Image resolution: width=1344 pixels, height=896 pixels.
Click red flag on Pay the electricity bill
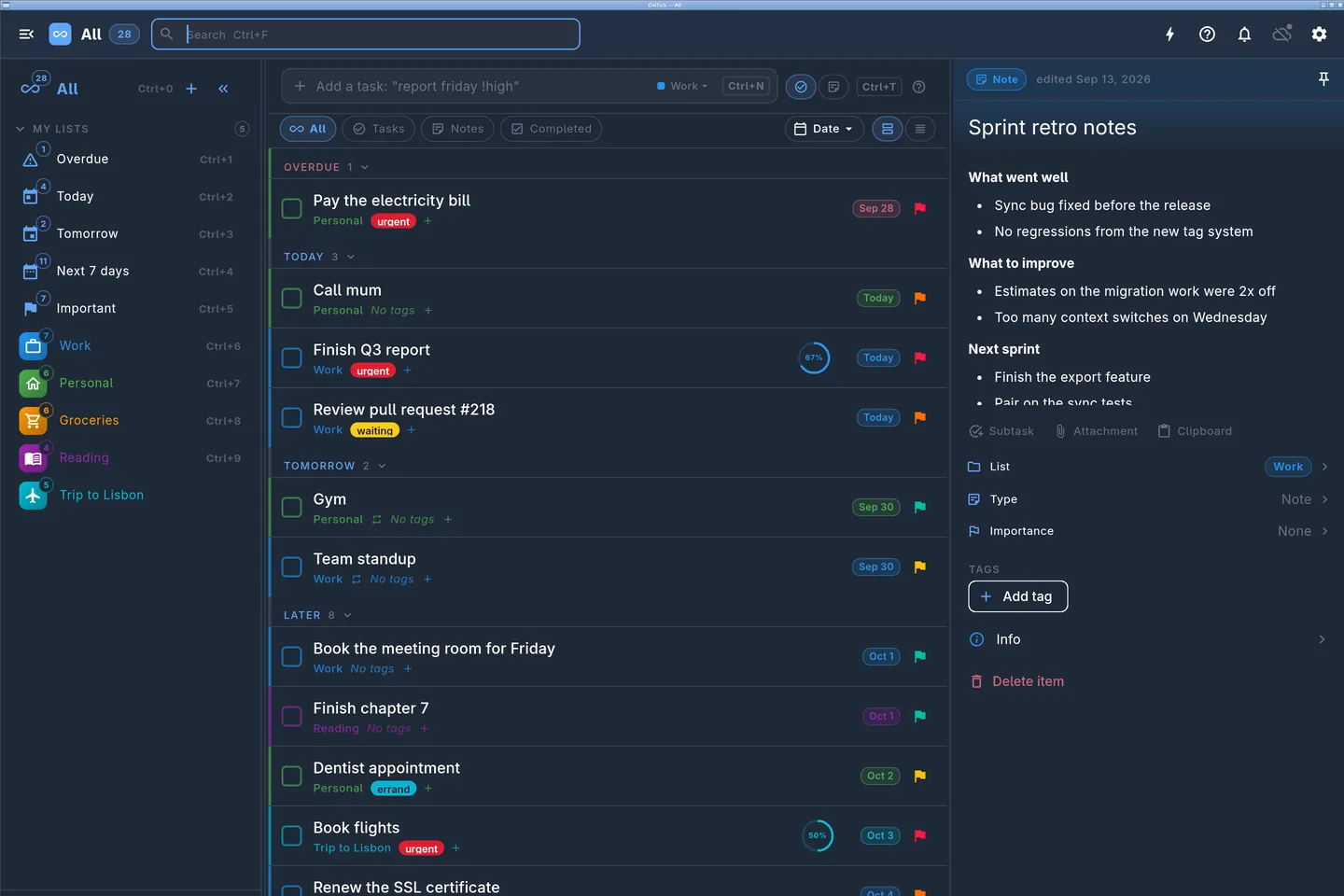point(920,208)
